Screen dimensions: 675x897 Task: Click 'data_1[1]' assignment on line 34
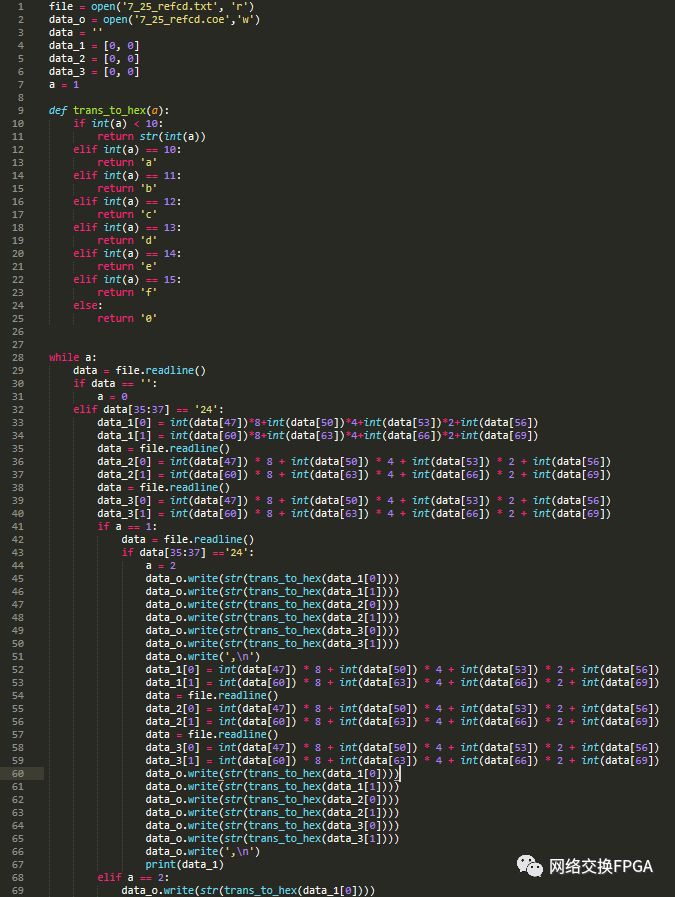click(x=317, y=435)
